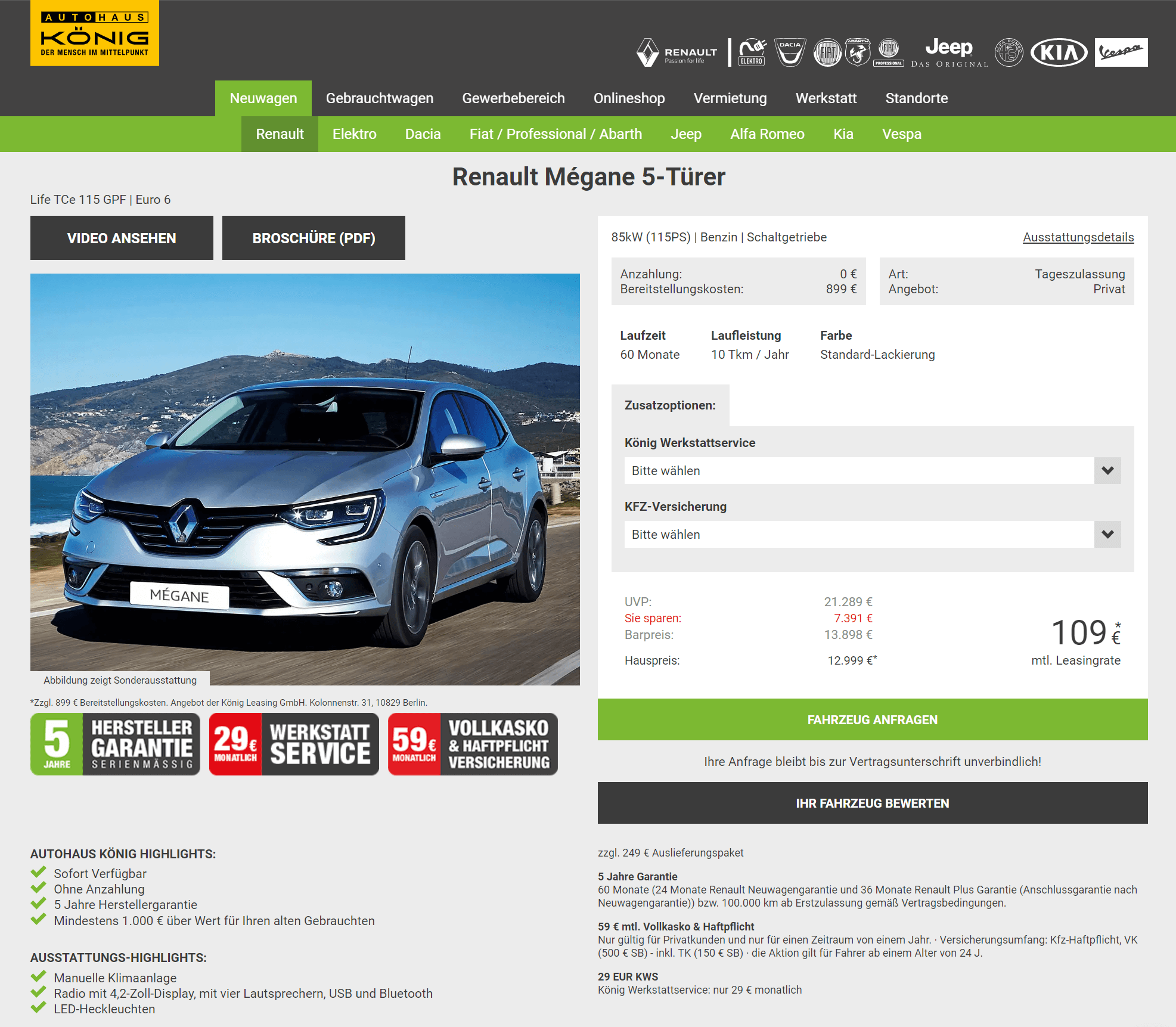Viewport: 1176px width, 1027px height.
Task: Go to Gebrauchtwagen menu
Action: click(380, 98)
